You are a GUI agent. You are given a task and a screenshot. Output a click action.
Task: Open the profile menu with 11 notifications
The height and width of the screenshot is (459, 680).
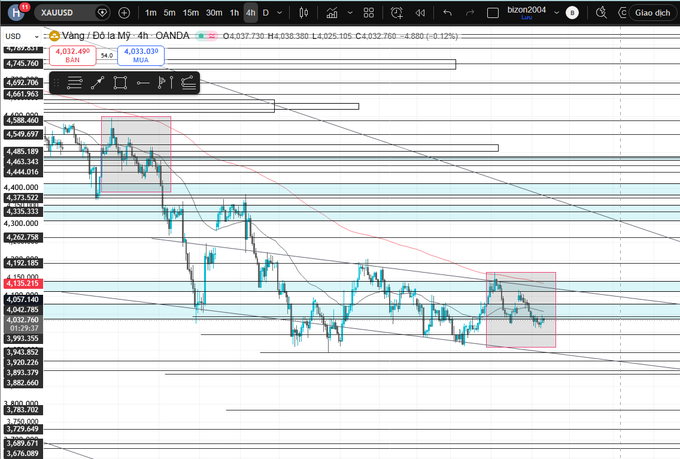tap(16, 12)
